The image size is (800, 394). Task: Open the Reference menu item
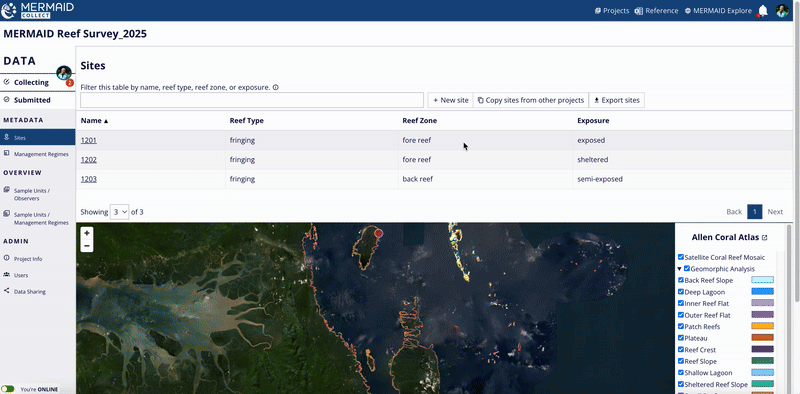pos(656,11)
